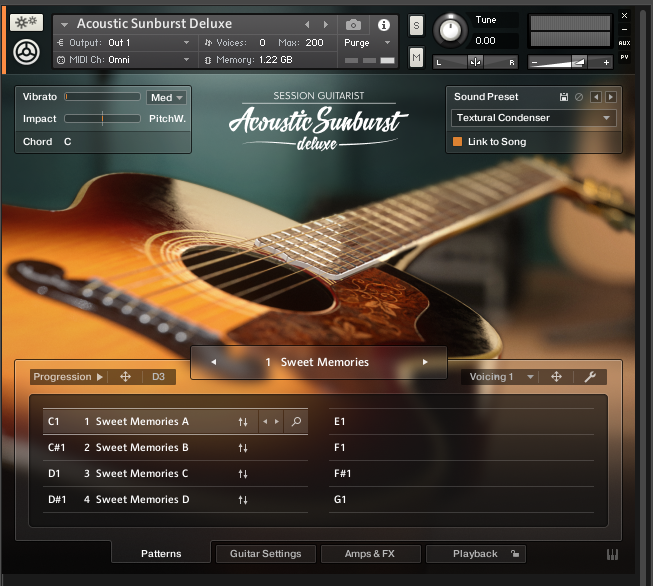Toggle the Solo S button
Screen dimensions: 653x586
416,26
